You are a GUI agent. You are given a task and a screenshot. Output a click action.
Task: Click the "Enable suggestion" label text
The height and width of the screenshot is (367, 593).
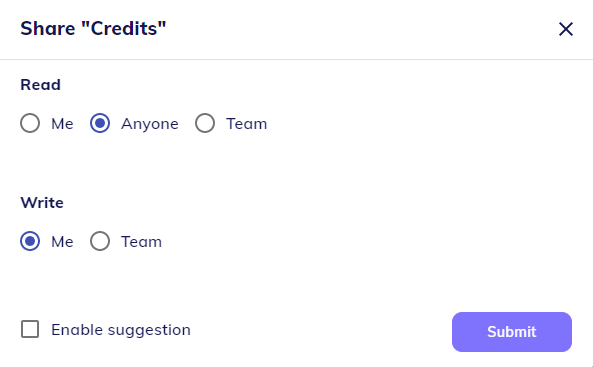tap(121, 330)
